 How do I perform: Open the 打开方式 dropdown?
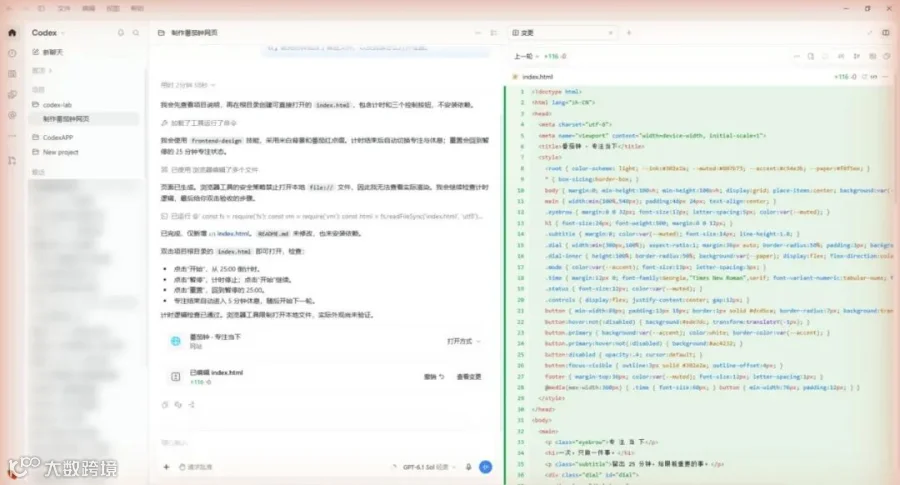(464, 342)
